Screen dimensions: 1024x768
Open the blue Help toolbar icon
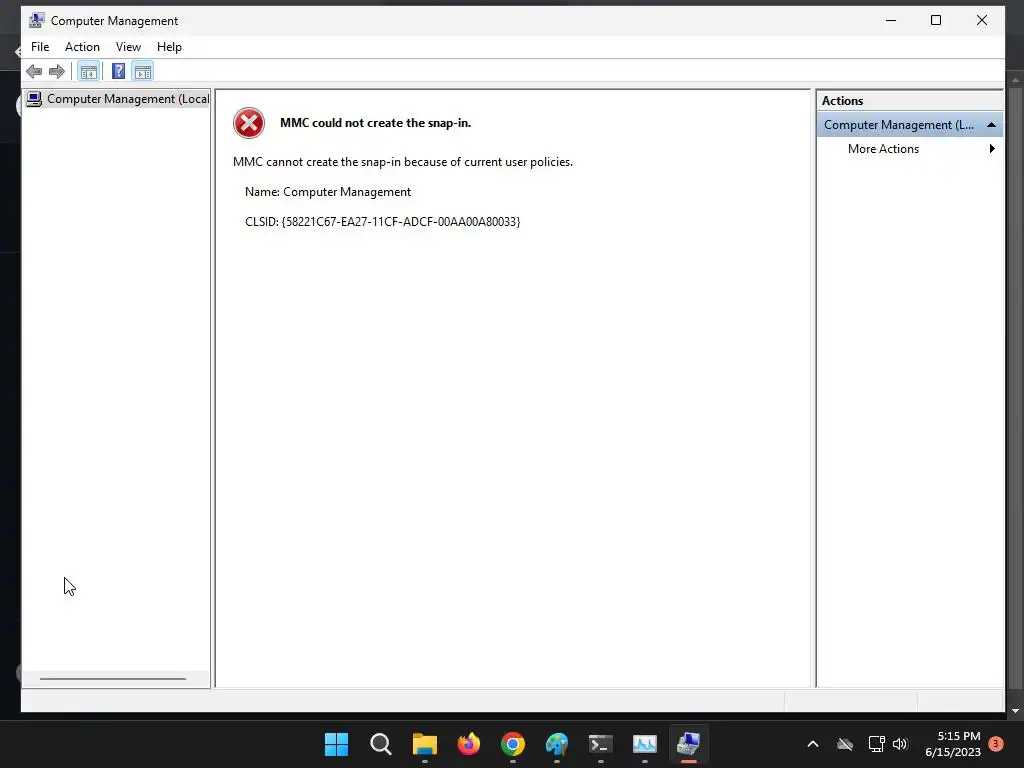[118, 71]
